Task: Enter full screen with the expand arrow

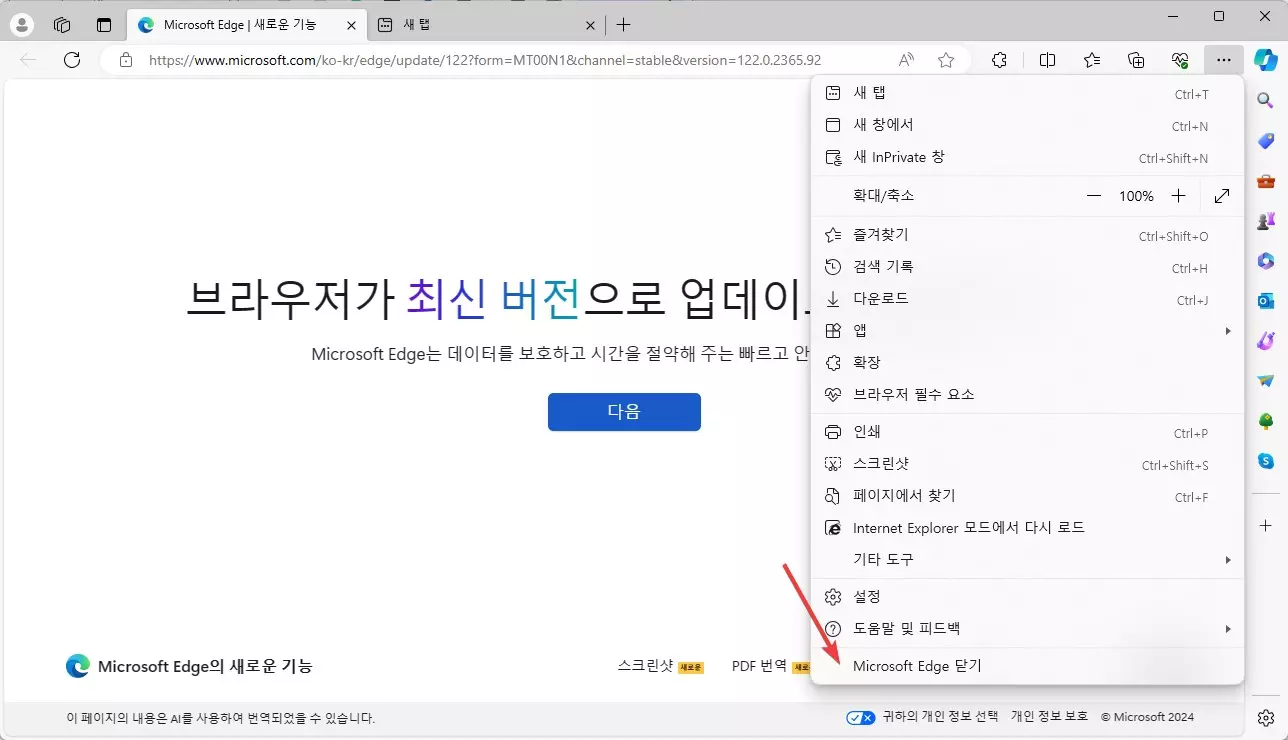Action: 1222,196
